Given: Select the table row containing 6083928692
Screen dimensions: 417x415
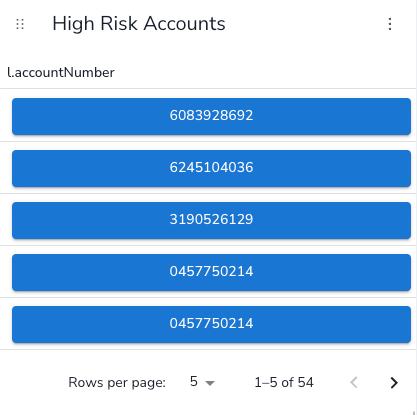Looking at the screenshot, I should (x=208, y=115).
